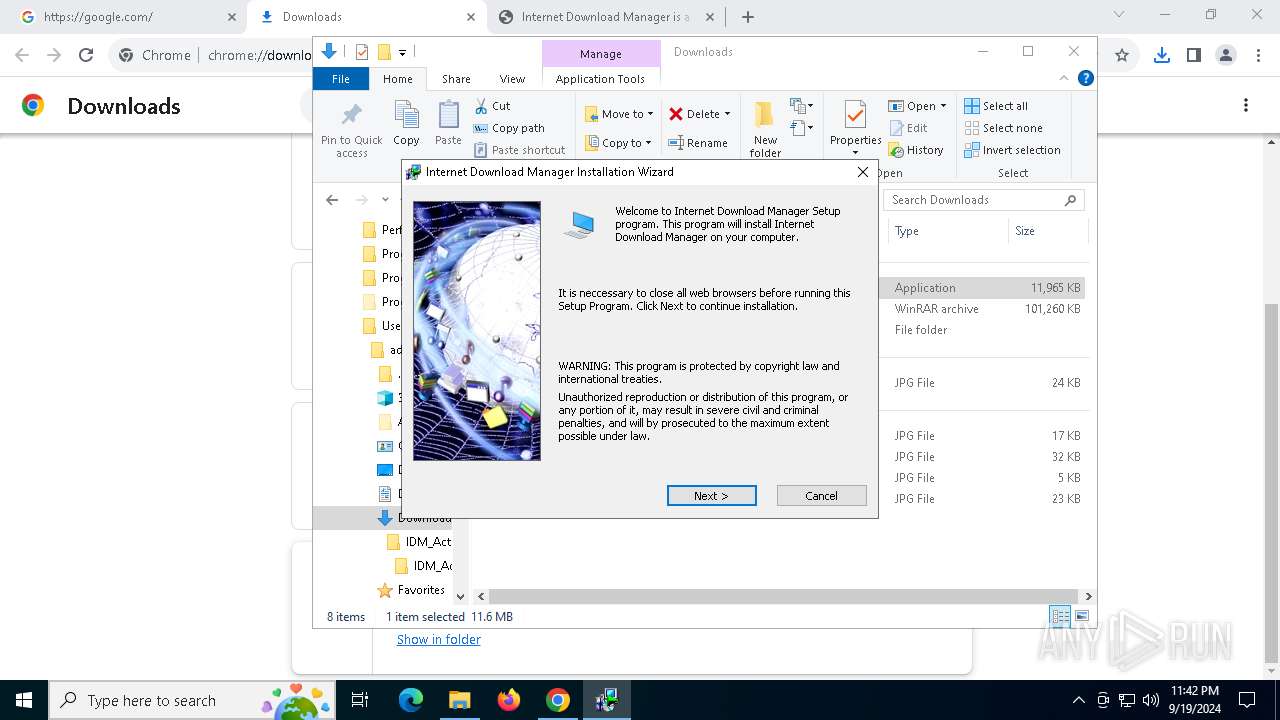This screenshot has height=720, width=1280.
Task: Close the IDM Installation Wizard dialog
Action: coord(862,172)
